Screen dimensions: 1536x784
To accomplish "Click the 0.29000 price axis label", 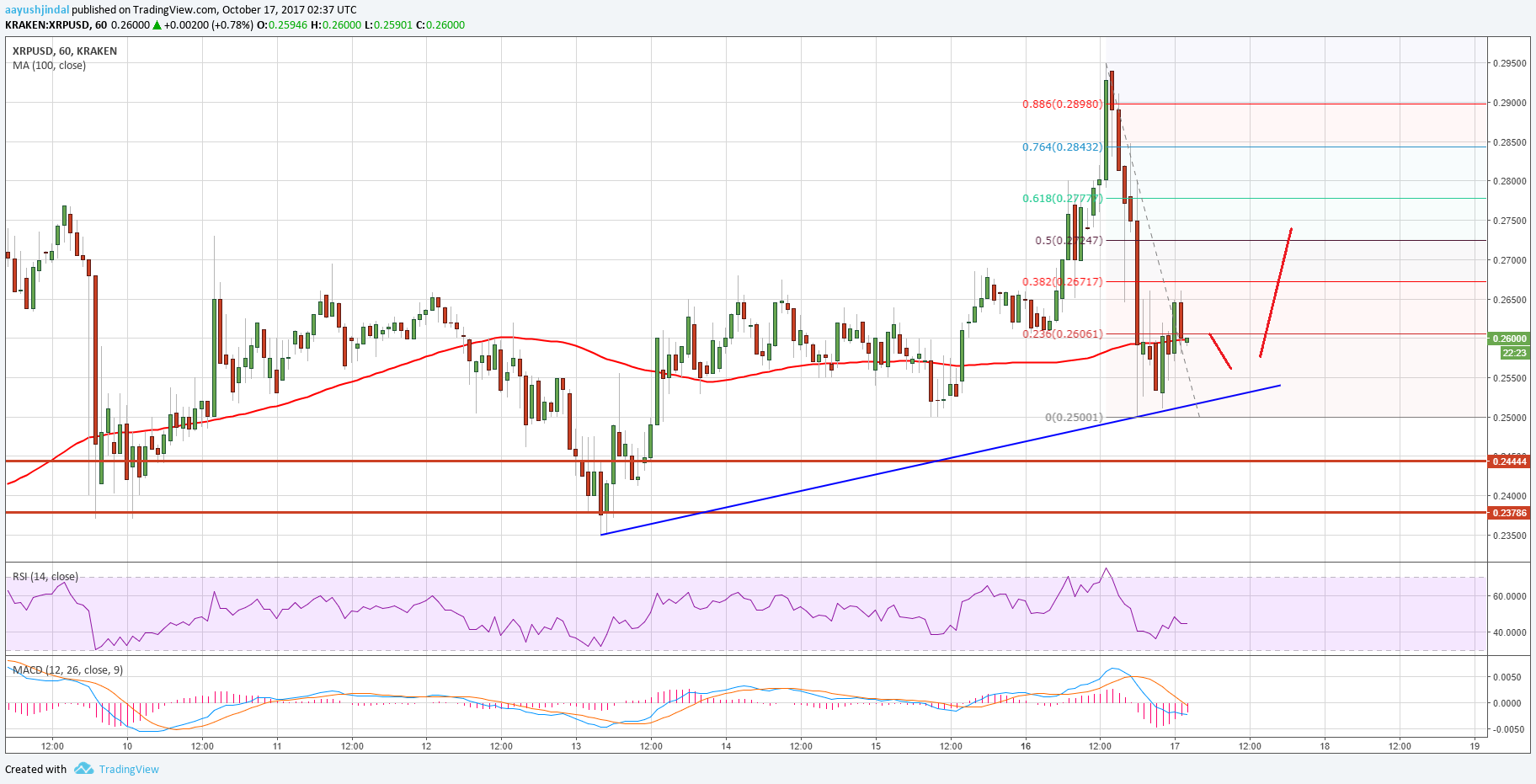I will 1509,103.
